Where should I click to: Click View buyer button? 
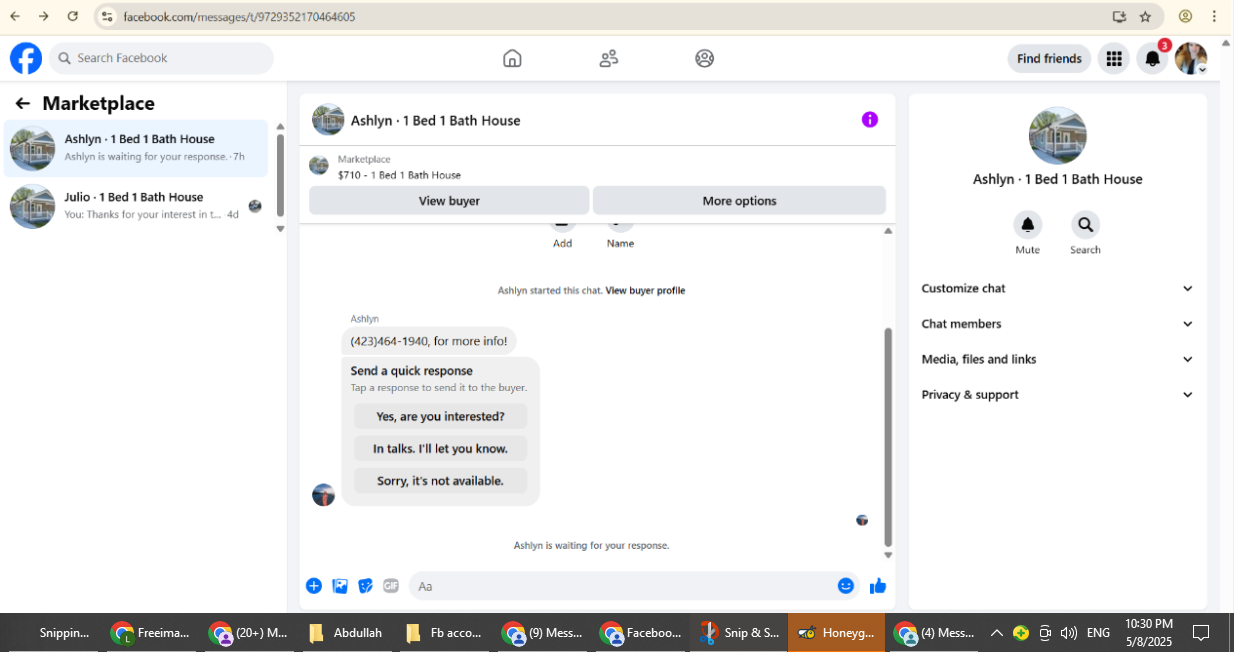[x=449, y=201]
